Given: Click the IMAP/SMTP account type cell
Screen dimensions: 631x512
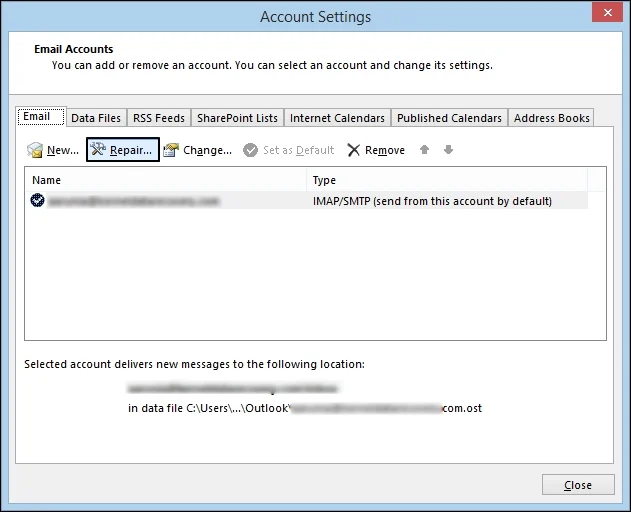Looking at the screenshot, I should pyautogui.click(x=432, y=201).
